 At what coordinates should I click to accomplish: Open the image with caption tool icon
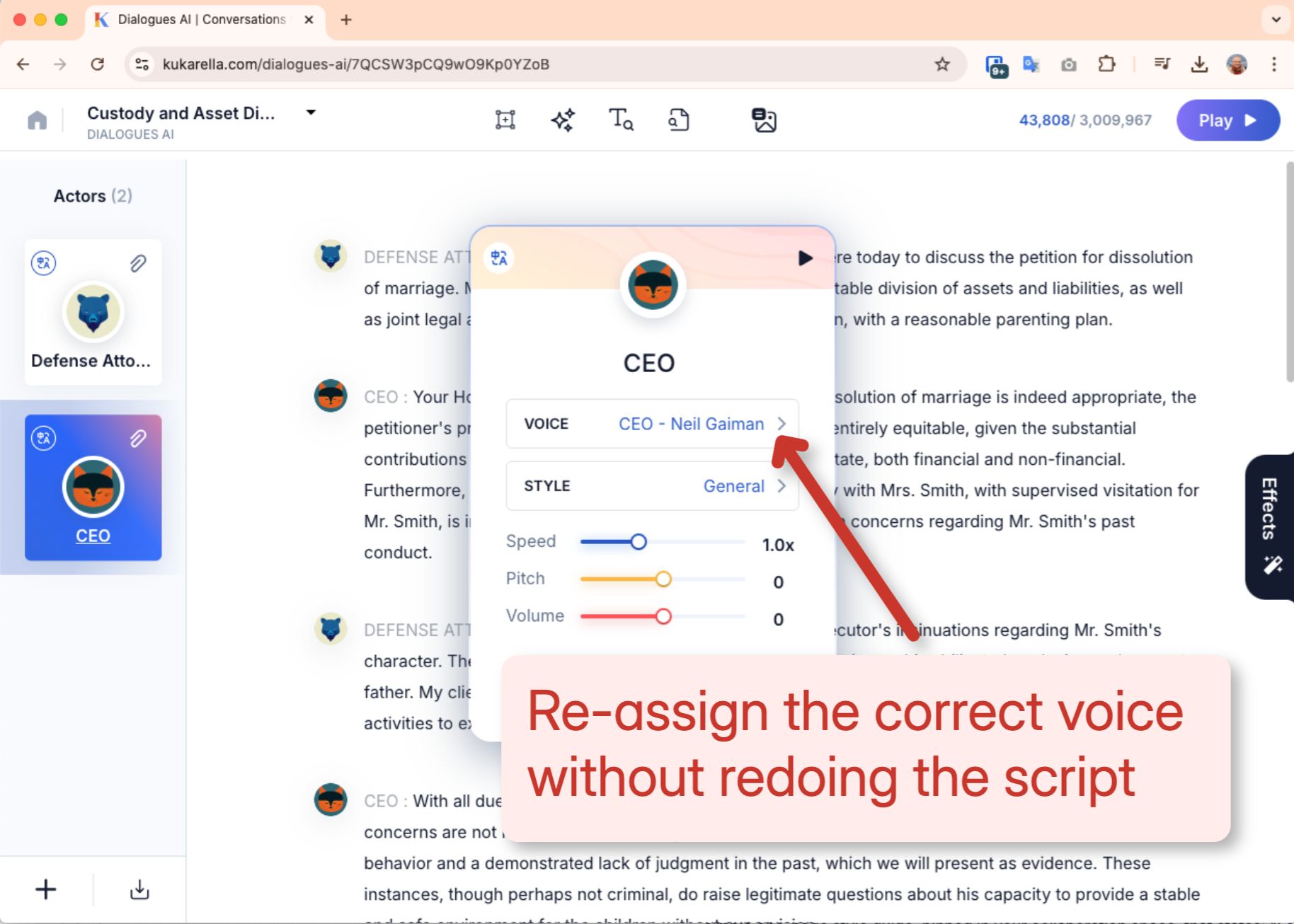[764, 120]
